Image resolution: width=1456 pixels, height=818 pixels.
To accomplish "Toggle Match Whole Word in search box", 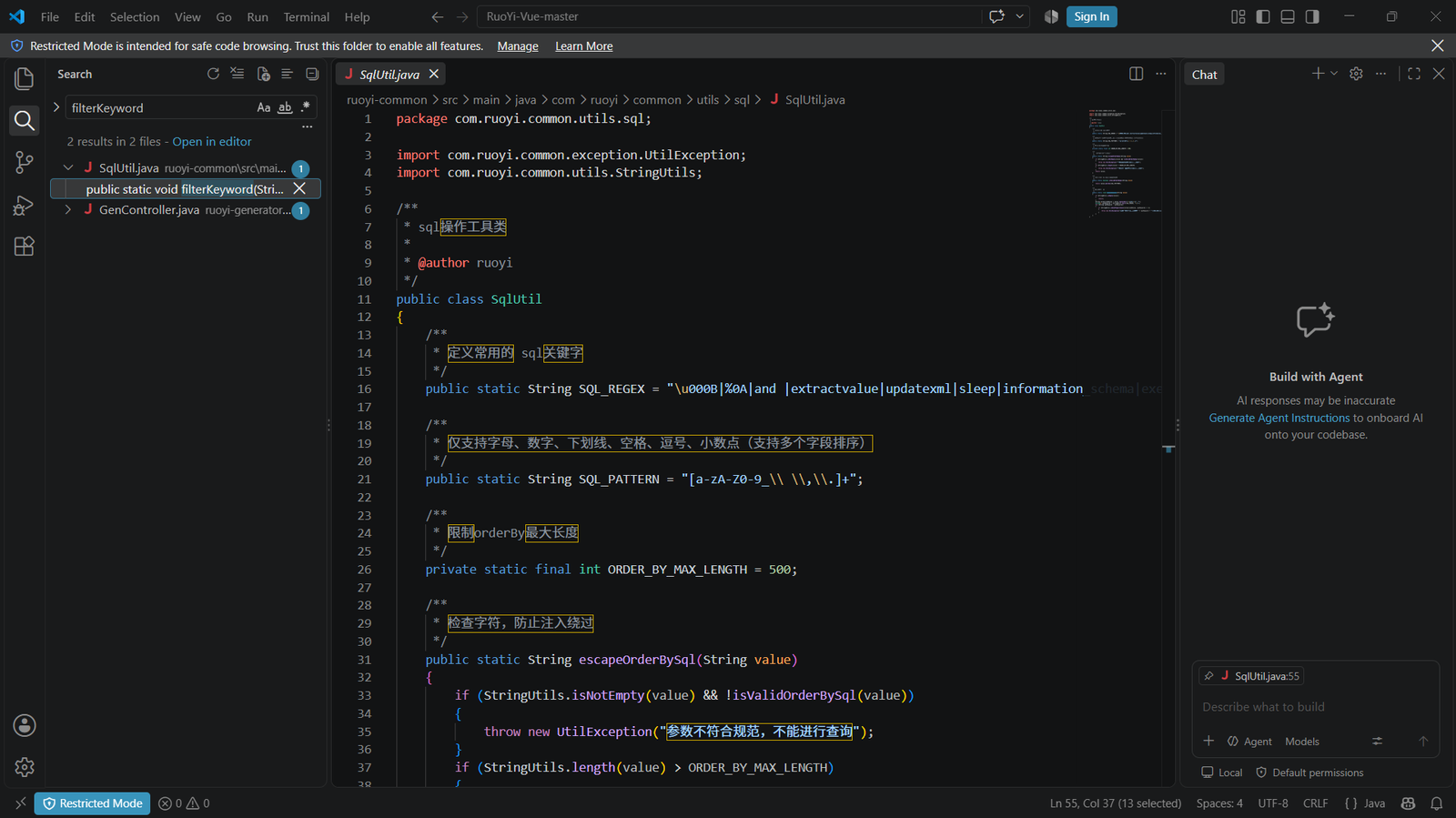I will click(285, 107).
